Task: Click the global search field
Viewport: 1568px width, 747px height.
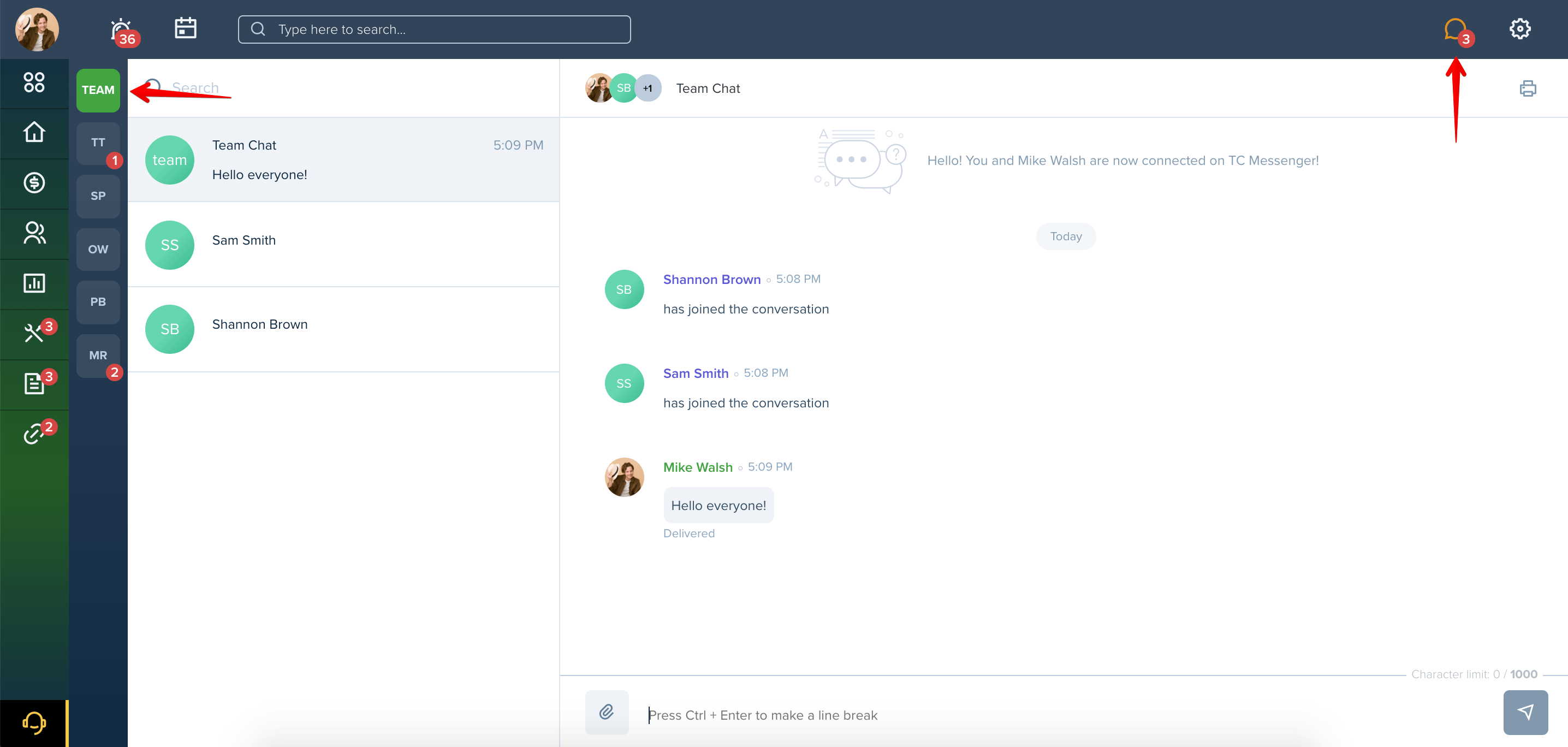Action: coord(434,29)
